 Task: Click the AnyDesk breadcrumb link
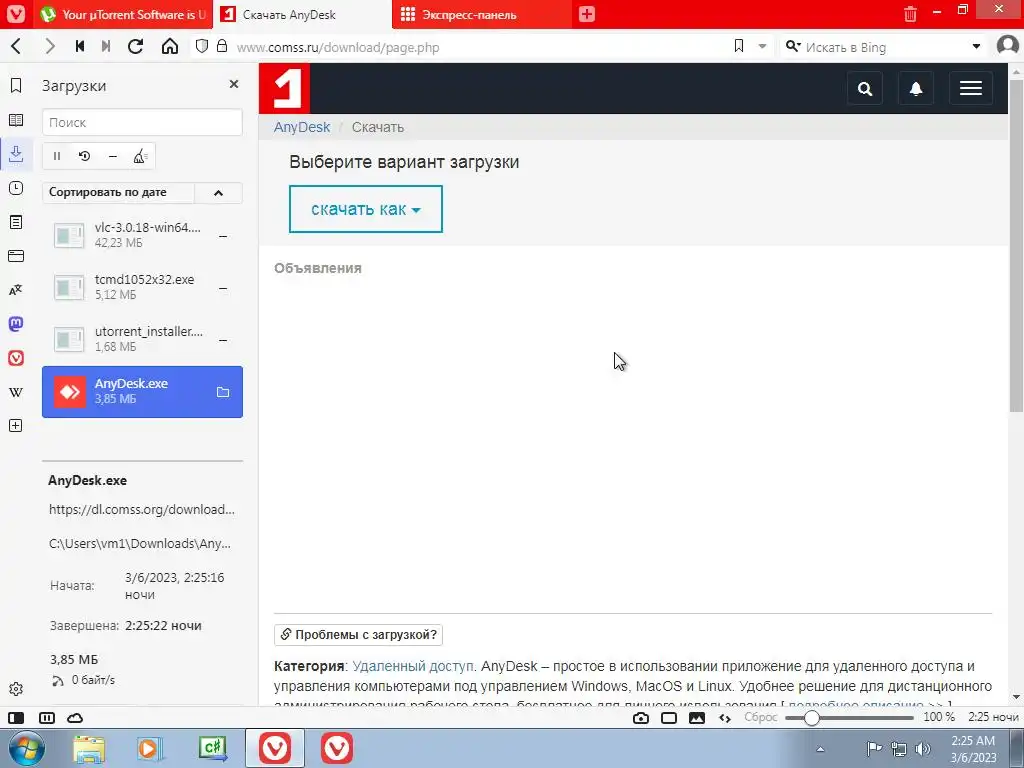click(302, 127)
